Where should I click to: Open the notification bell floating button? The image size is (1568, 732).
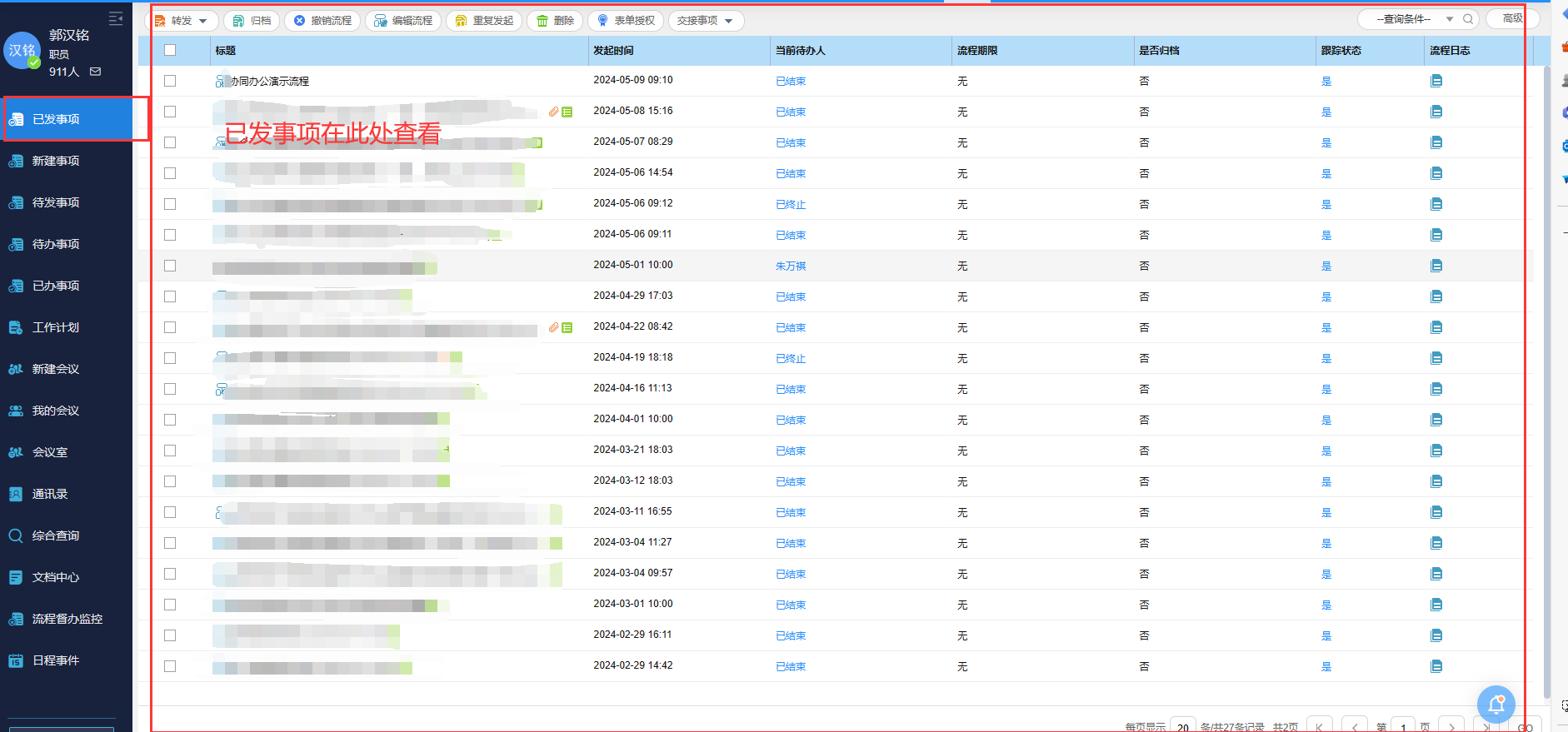(x=1496, y=705)
